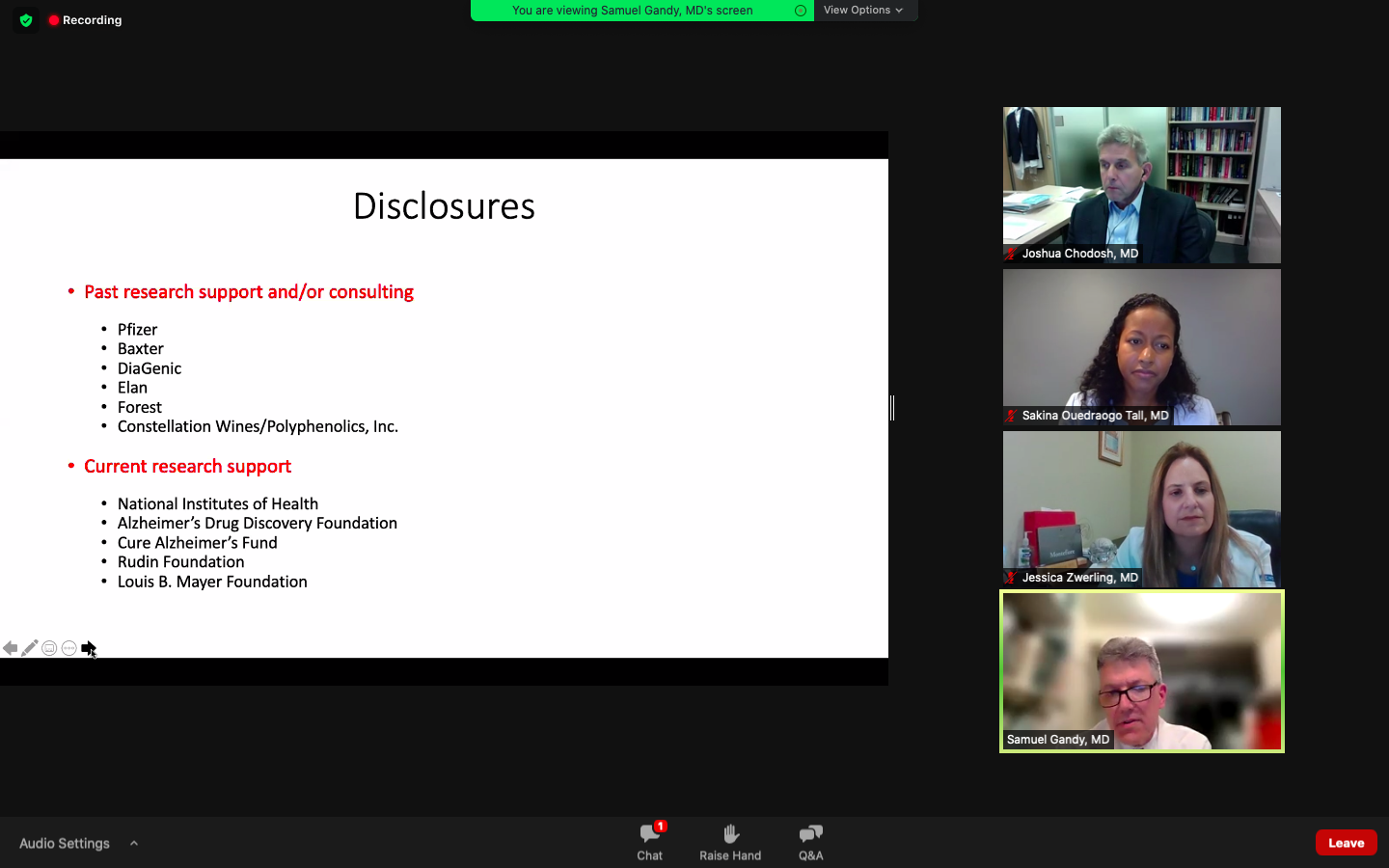This screenshot has width=1389, height=868.
Task: Select Joshua Chodosh, MD video thumbnail
Action: [x=1142, y=185]
